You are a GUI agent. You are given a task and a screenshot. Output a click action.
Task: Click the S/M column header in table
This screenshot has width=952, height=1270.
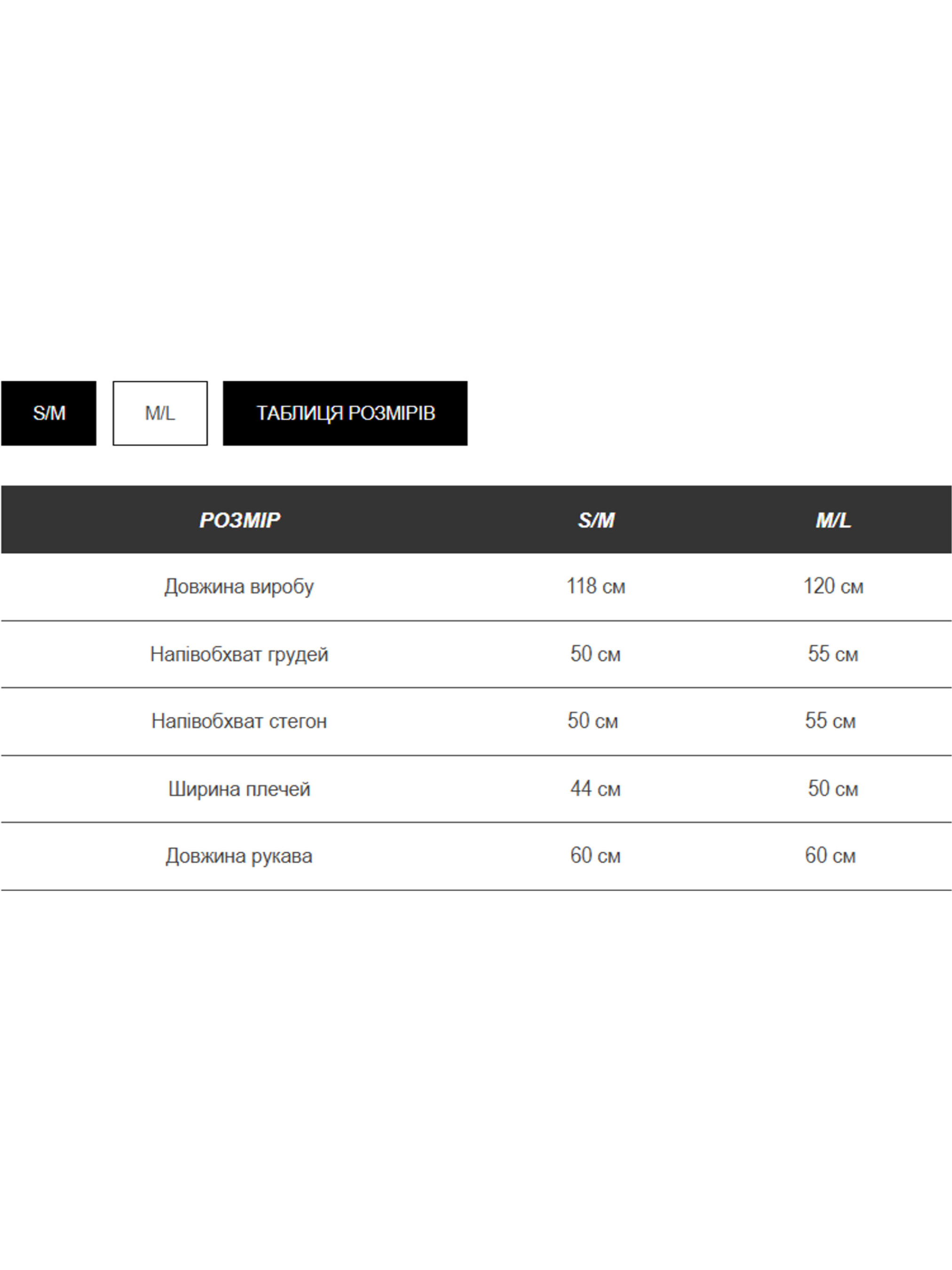point(596,520)
